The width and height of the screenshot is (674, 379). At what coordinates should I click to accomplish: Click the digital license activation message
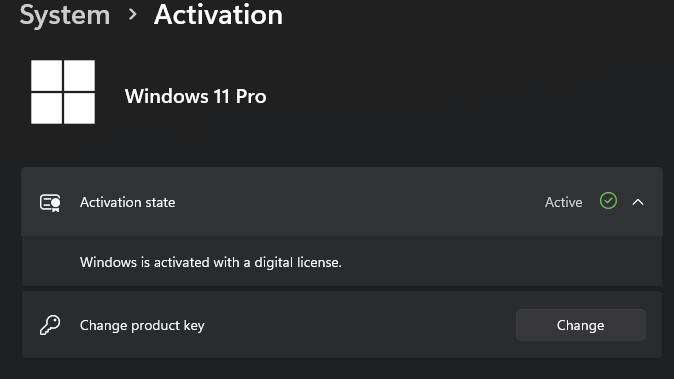pyautogui.click(x=211, y=262)
